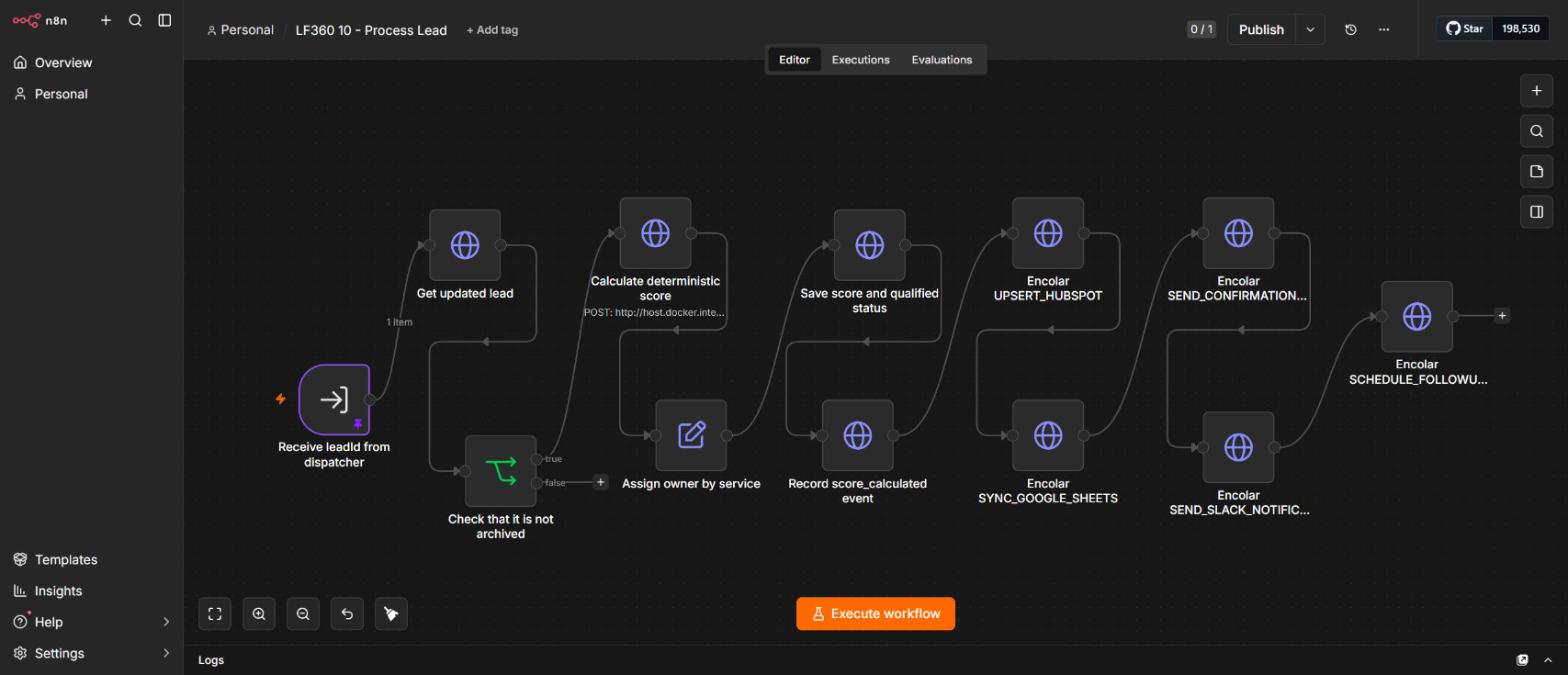The image size is (1568, 675).
Task: Select Encolar SEND_CONFIRMATION node
Action: click(x=1238, y=233)
